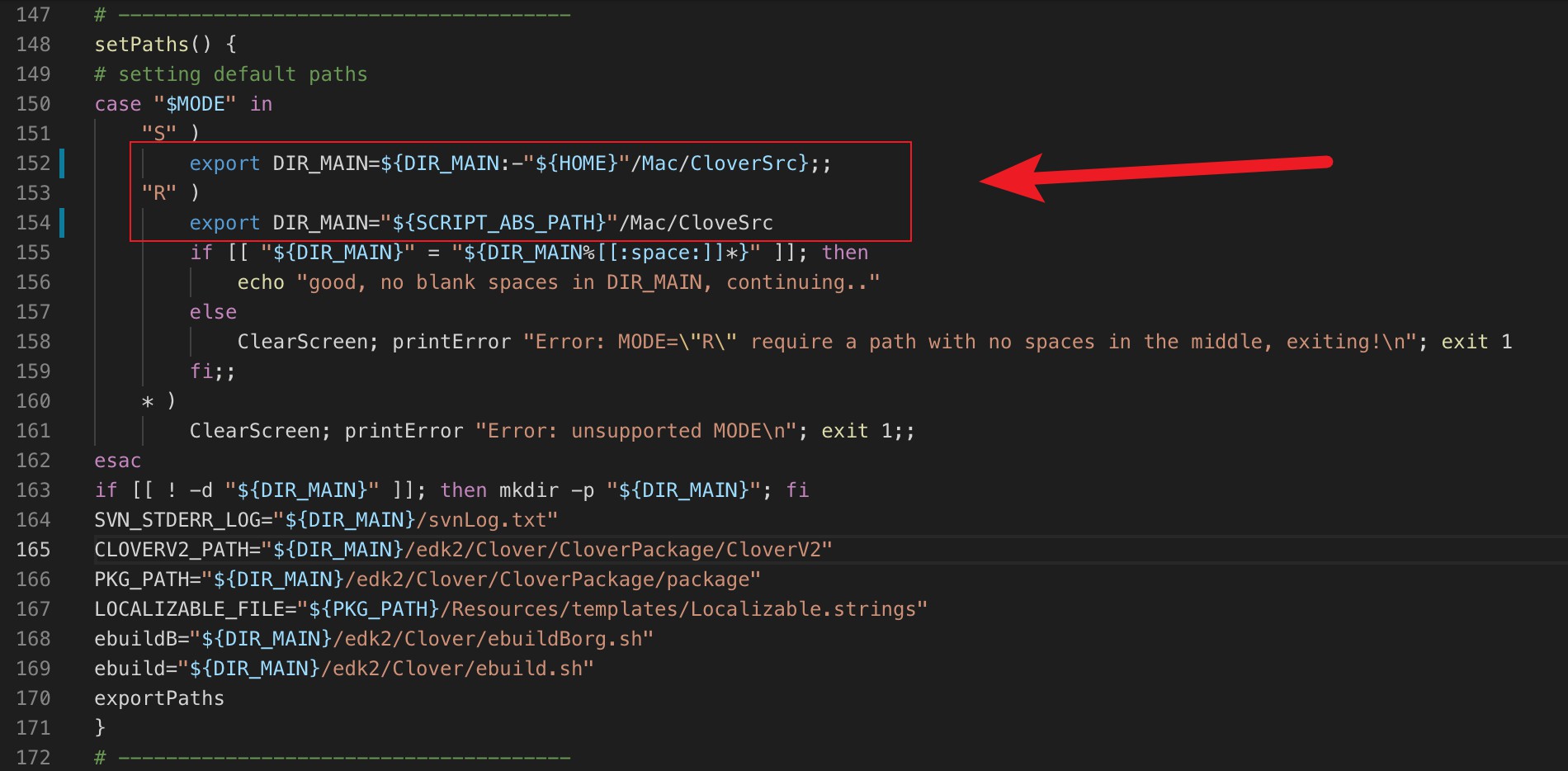Click the 'esac' keyword on line 162
The image size is (1568, 771).
tap(118, 461)
